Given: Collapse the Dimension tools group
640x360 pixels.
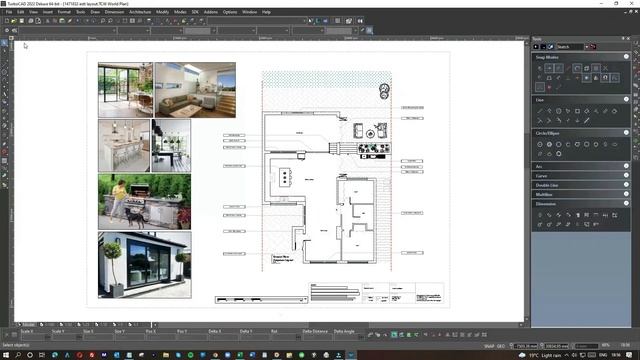Looking at the screenshot, I should (626, 203).
